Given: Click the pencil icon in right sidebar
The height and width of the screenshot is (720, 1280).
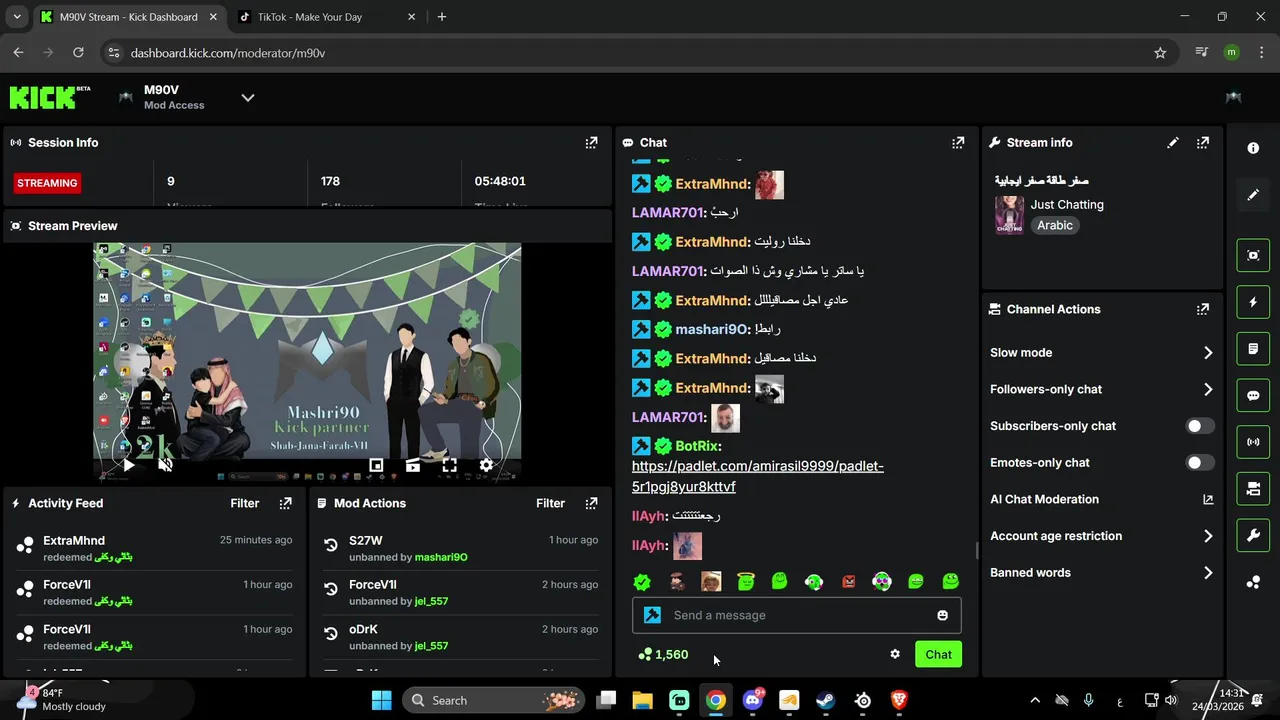Looking at the screenshot, I should click(1253, 195).
